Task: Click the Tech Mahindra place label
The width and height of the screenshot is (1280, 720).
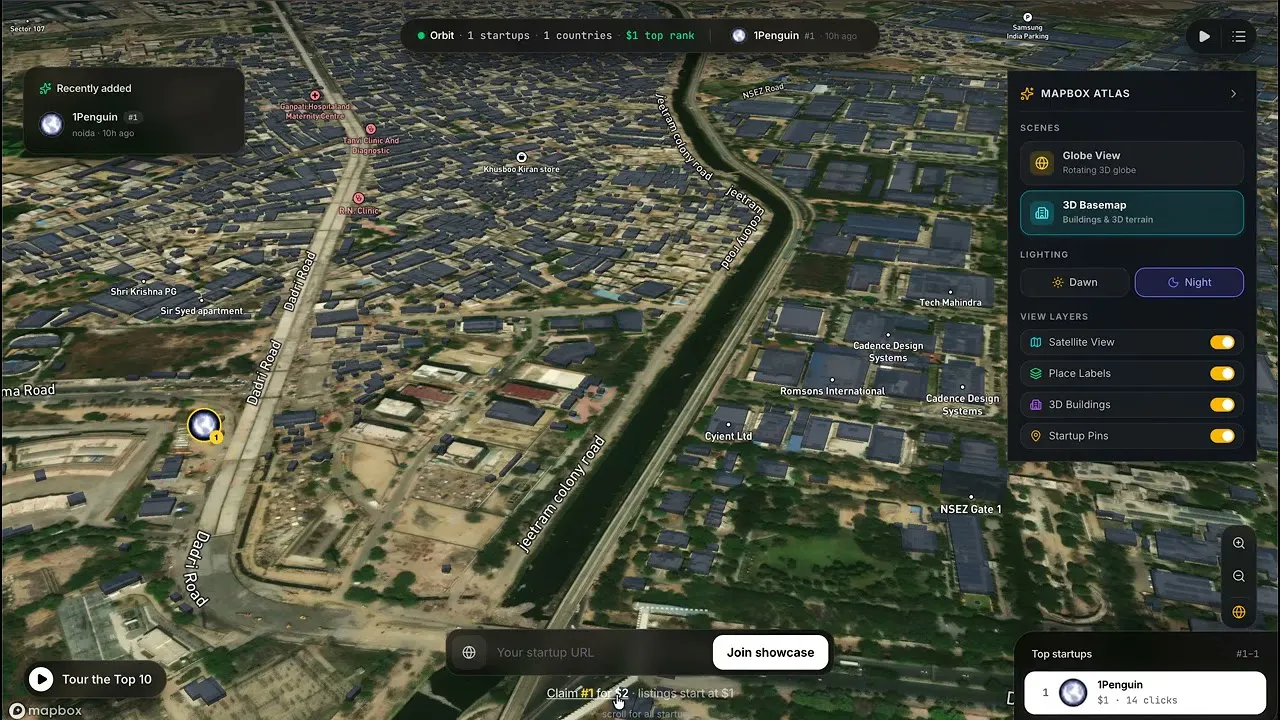Action: [x=950, y=302]
